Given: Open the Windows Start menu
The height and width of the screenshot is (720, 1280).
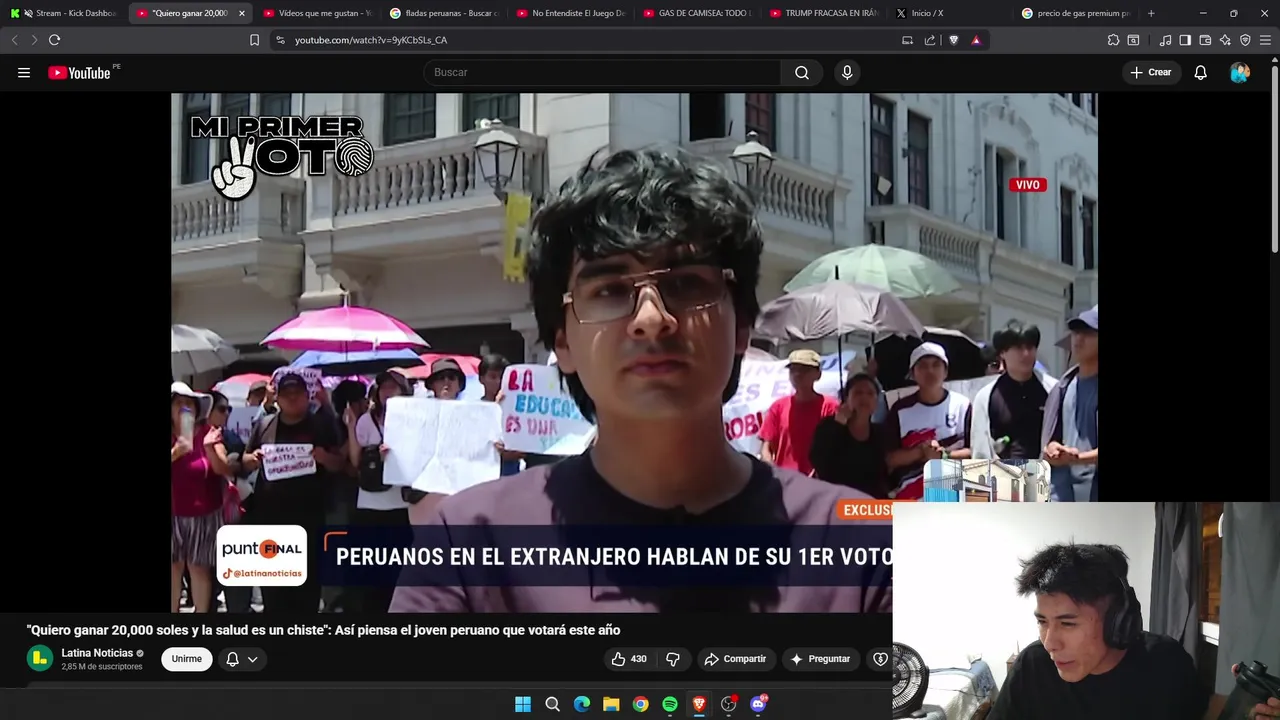Looking at the screenshot, I should (x=523, y=704).
